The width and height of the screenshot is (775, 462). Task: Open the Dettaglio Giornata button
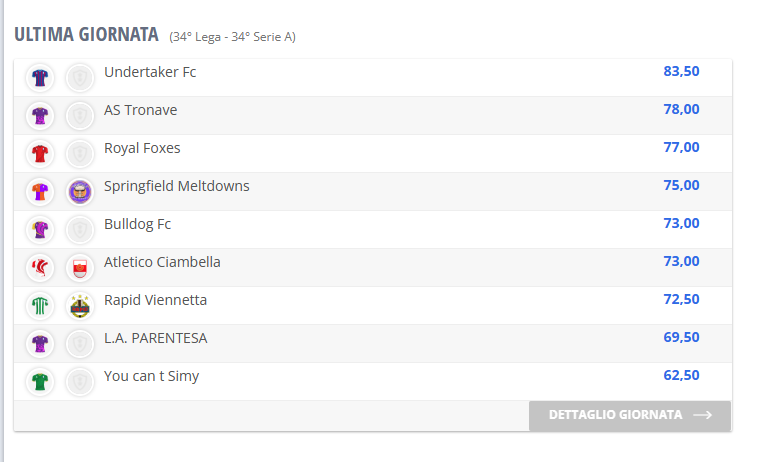tap(630, 416)
